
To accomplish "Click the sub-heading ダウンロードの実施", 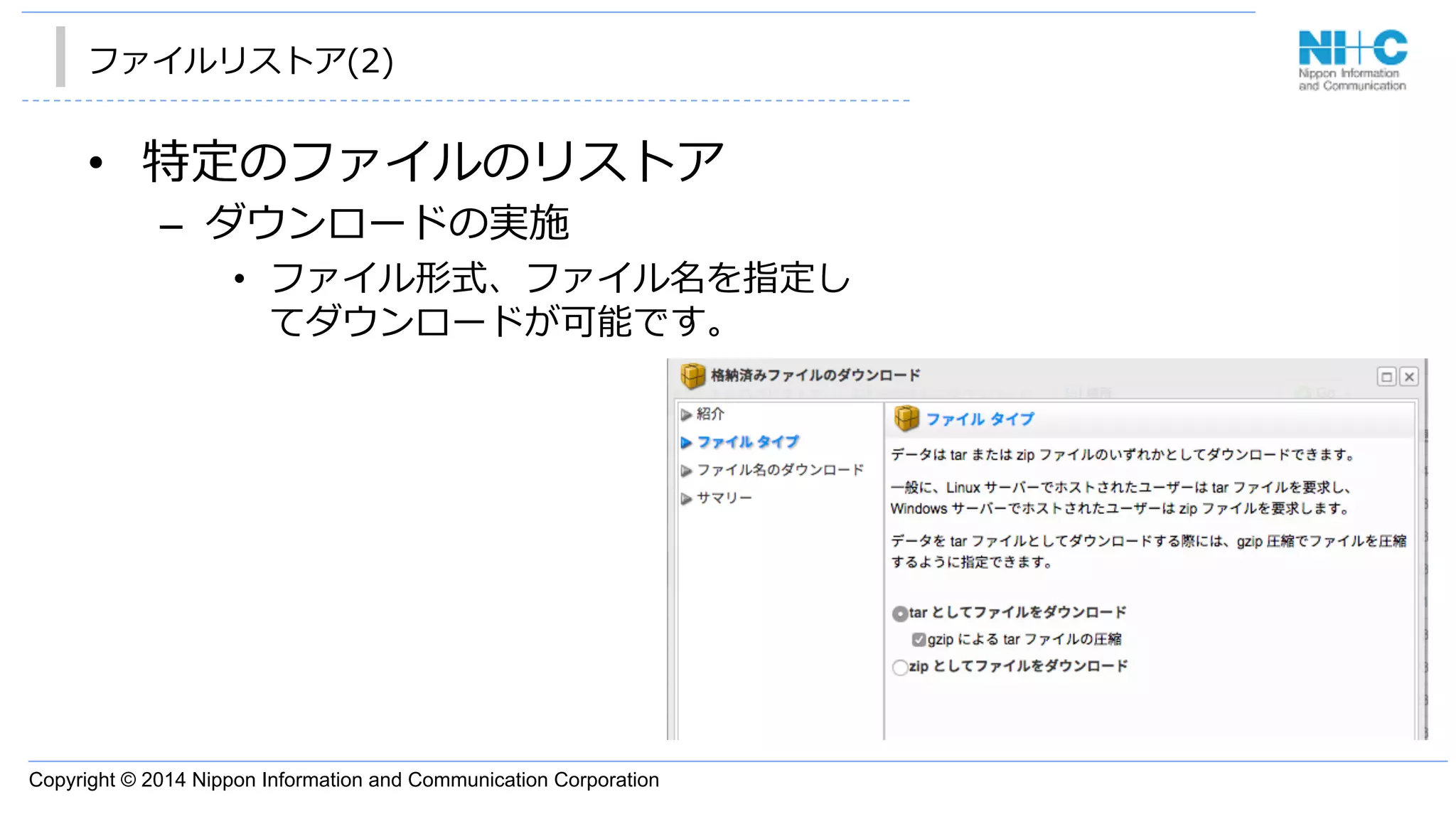I will 387,223.
